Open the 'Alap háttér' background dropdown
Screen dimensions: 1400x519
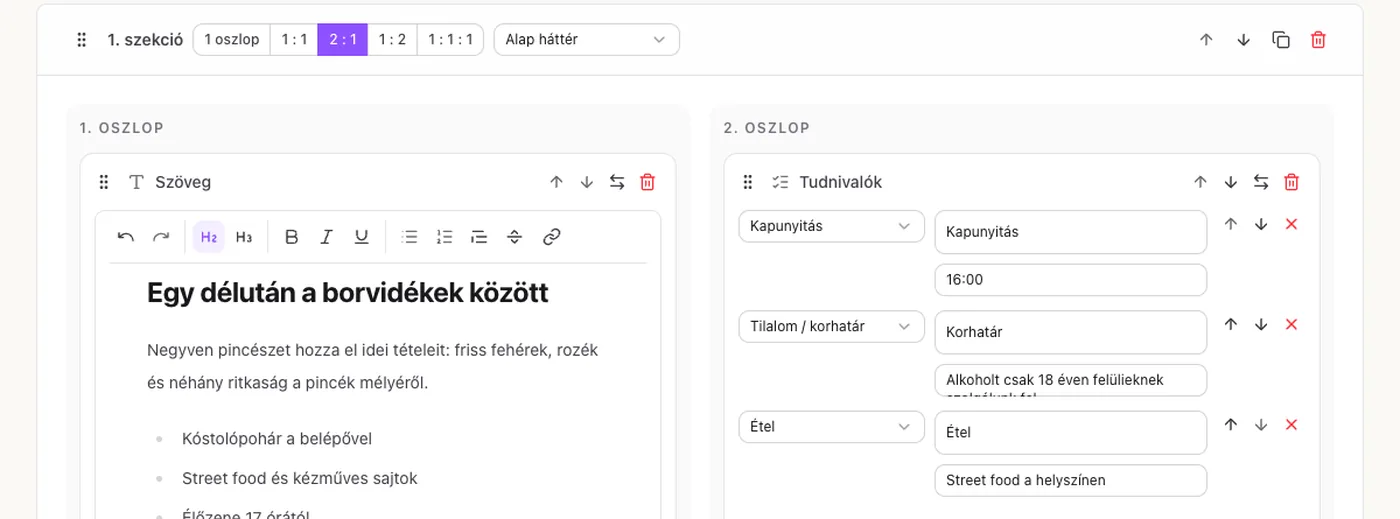point(587,40)
